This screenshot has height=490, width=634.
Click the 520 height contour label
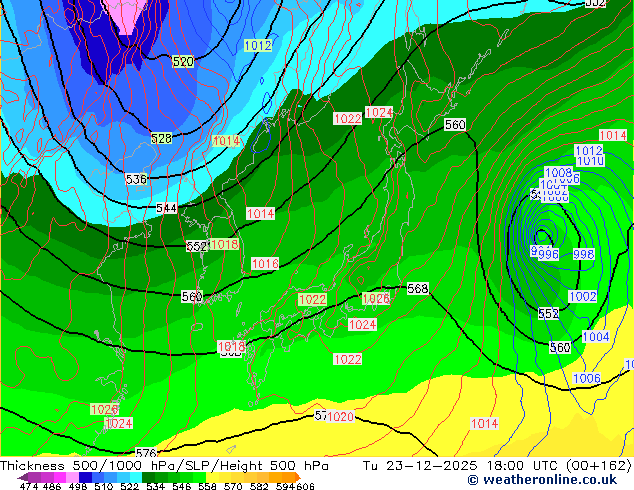183,61
